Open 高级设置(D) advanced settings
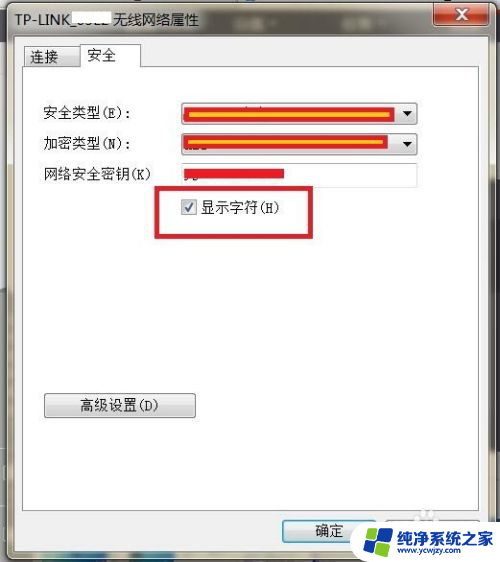This screenshot has height=562, width=500. coord(120,405)
